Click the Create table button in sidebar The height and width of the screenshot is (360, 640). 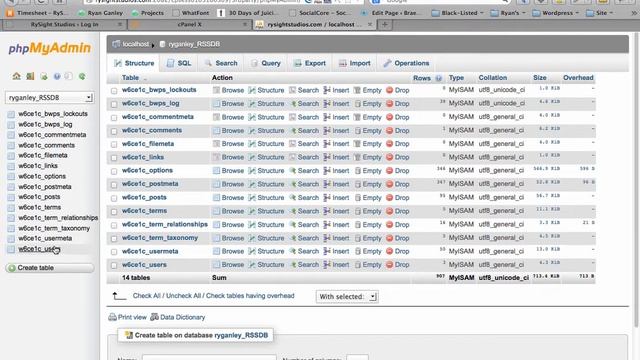(x=49, y=268)
